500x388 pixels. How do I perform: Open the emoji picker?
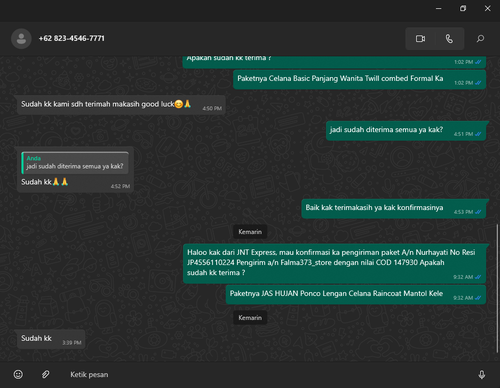point(18,374)
